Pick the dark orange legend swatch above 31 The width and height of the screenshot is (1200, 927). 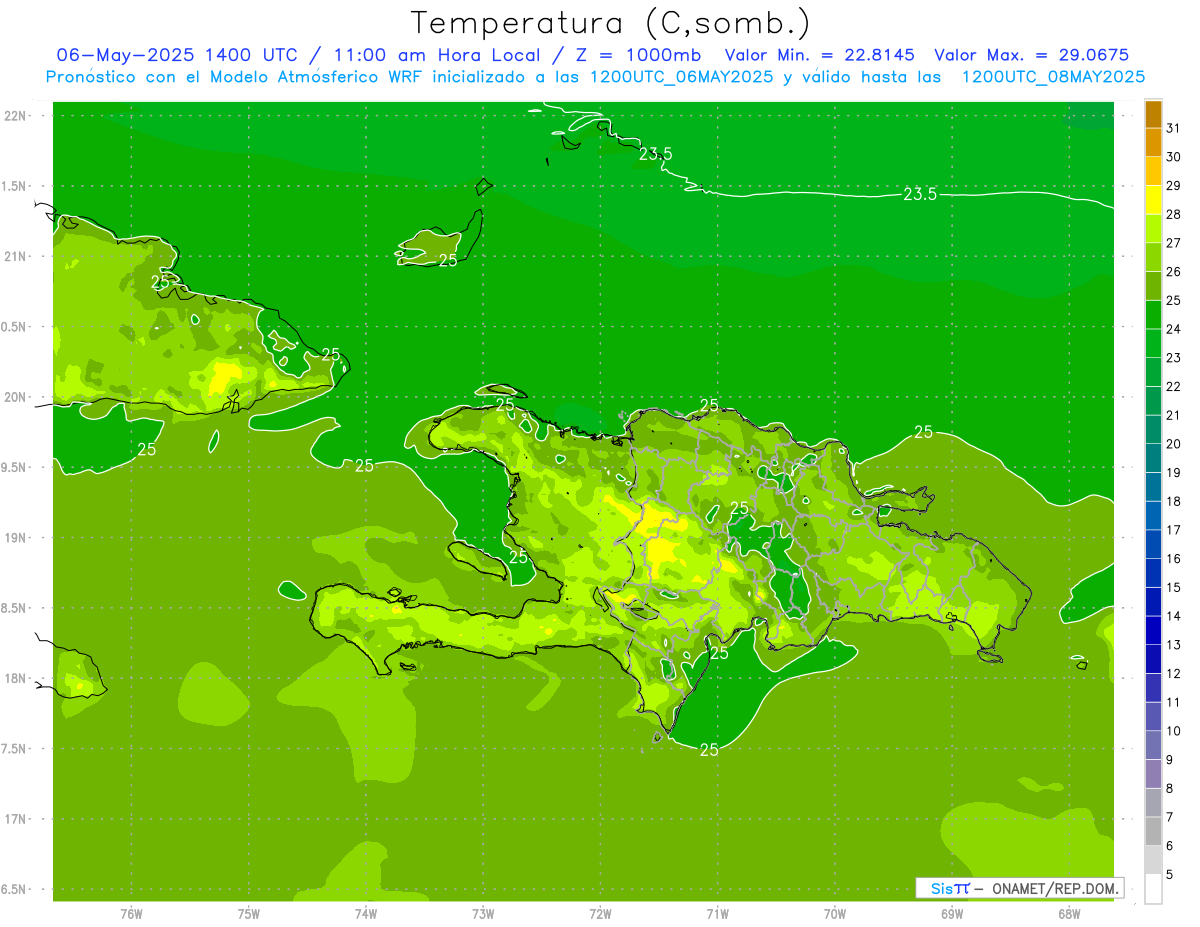[x=1153, y=114]
